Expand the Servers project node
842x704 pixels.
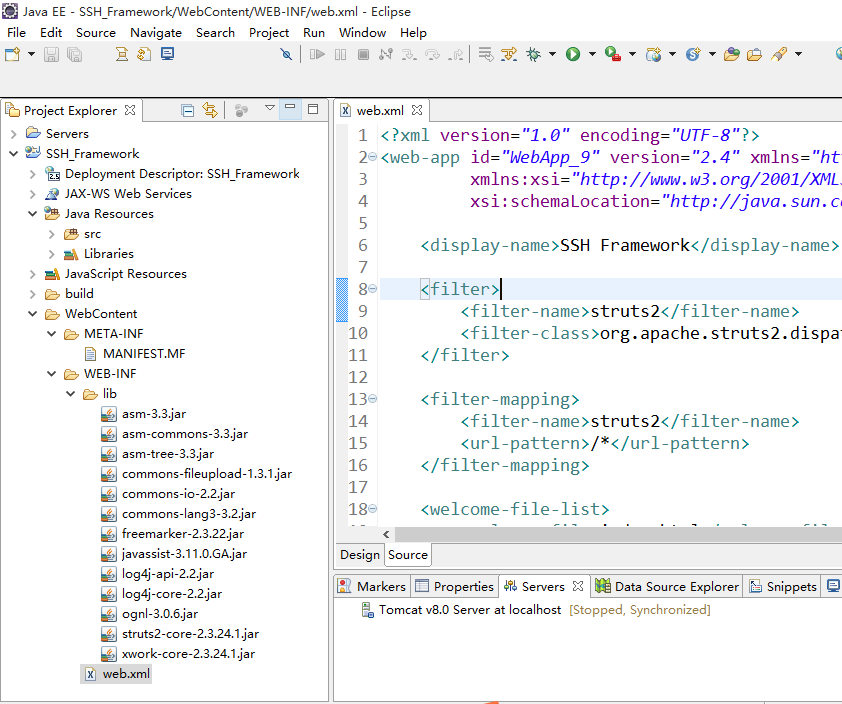click(x=14, y=134)
